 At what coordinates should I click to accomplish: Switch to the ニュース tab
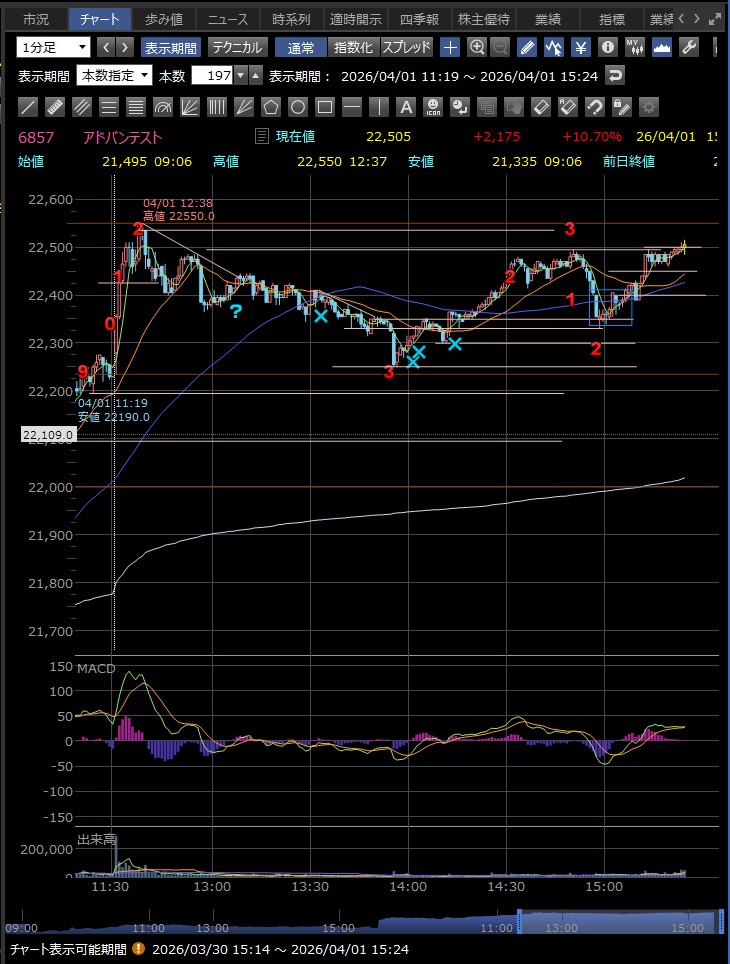point(227,19)
